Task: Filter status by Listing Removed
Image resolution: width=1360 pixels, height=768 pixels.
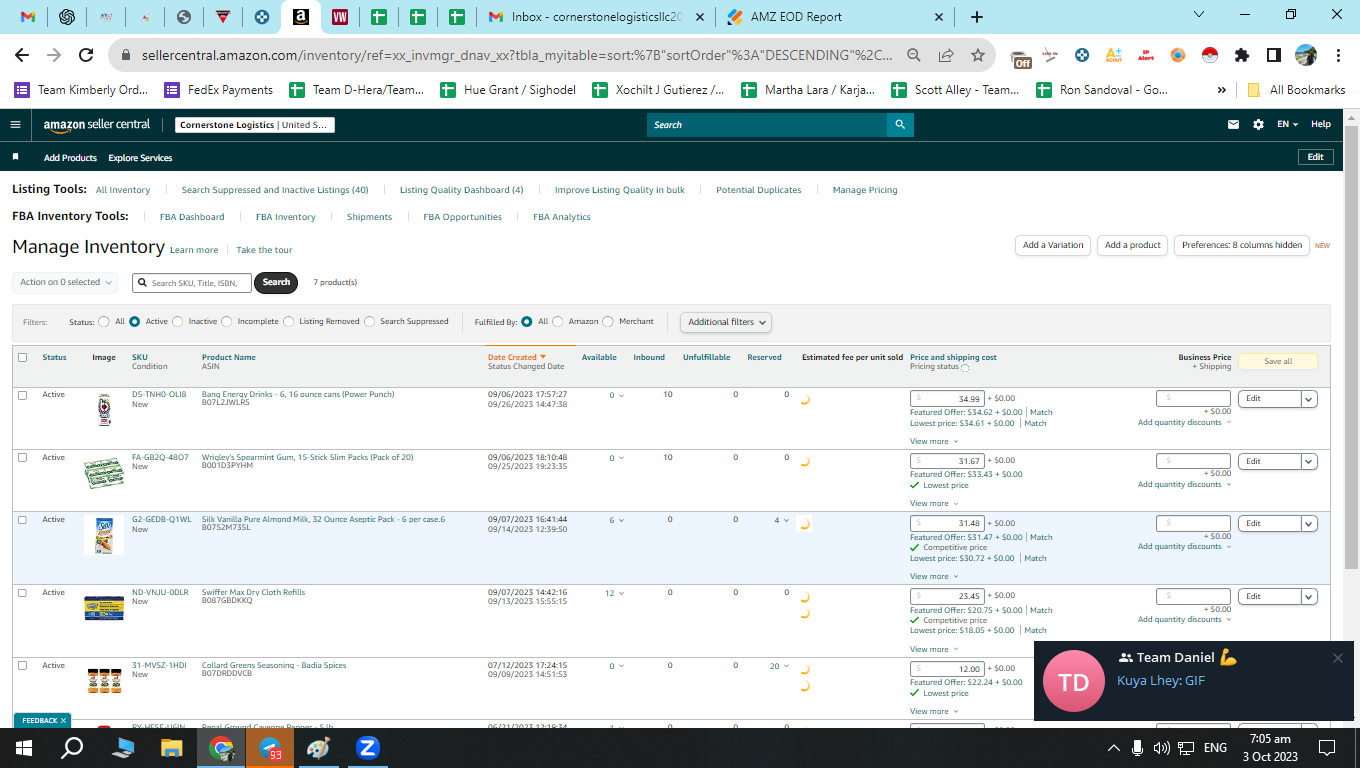Action: [289, 322]
